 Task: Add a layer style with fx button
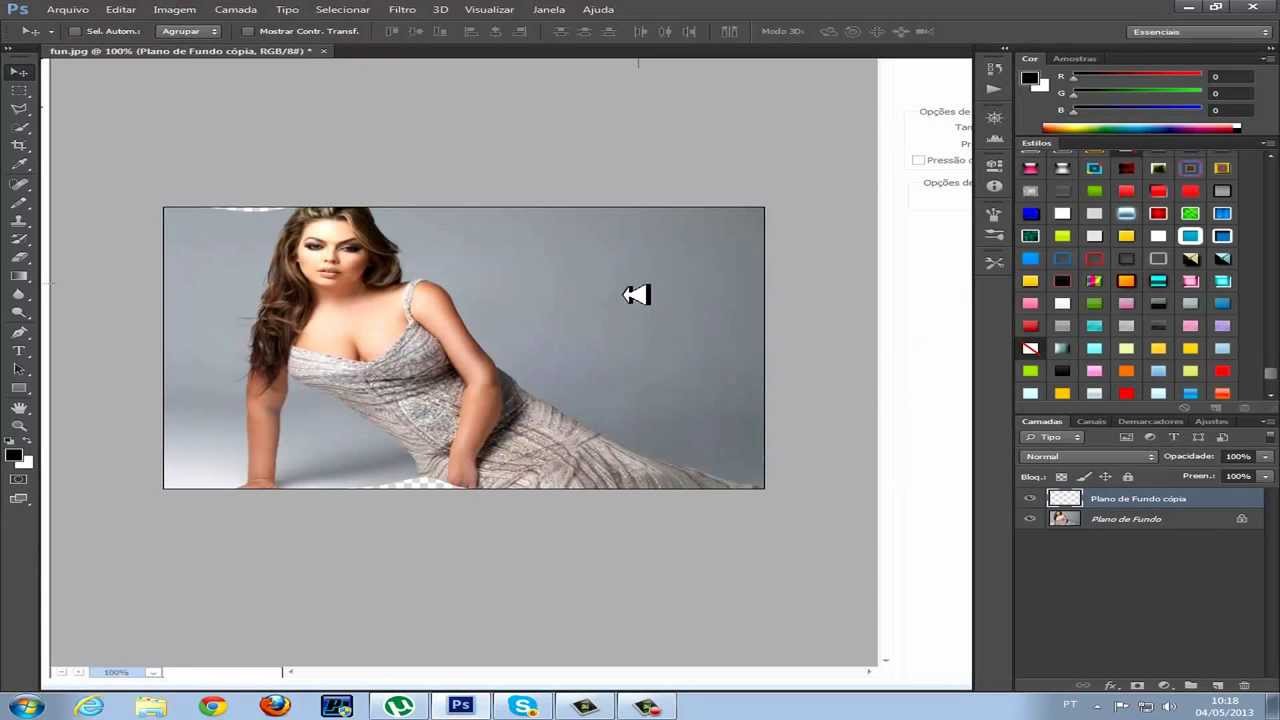coord(1111,686)
